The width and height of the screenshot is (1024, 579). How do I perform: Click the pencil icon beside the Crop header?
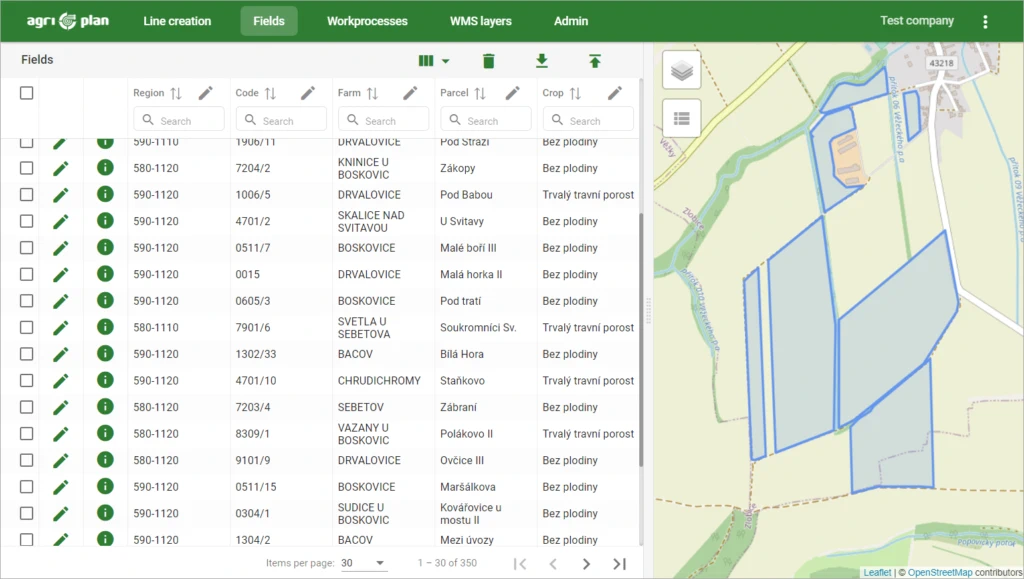pyautogui.click(x=615, y=91)
